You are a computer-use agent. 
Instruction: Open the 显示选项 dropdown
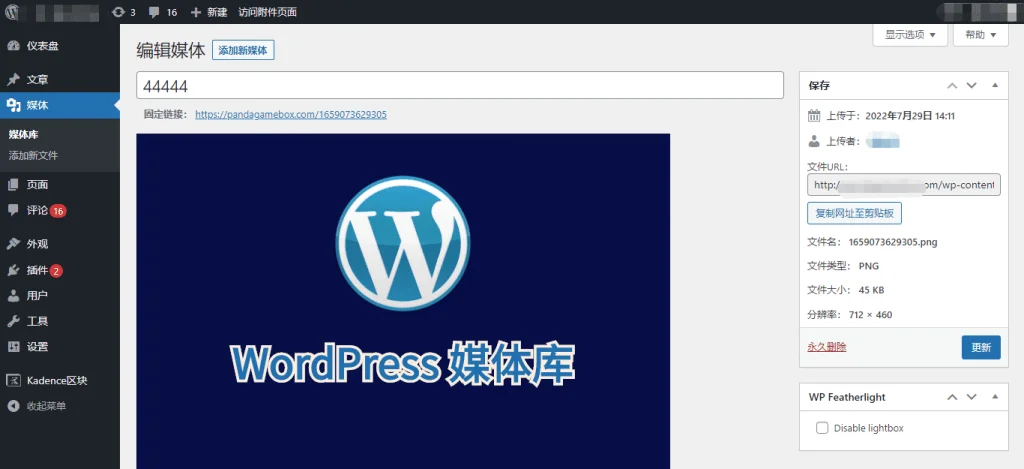[x=910, y=35]
